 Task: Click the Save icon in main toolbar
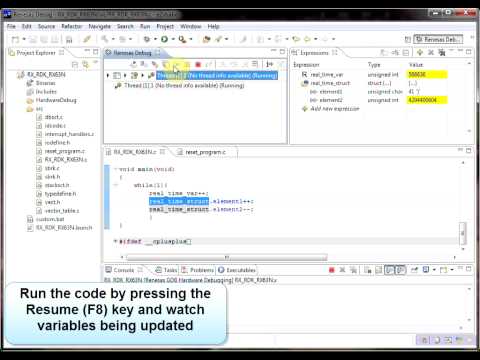33,40
